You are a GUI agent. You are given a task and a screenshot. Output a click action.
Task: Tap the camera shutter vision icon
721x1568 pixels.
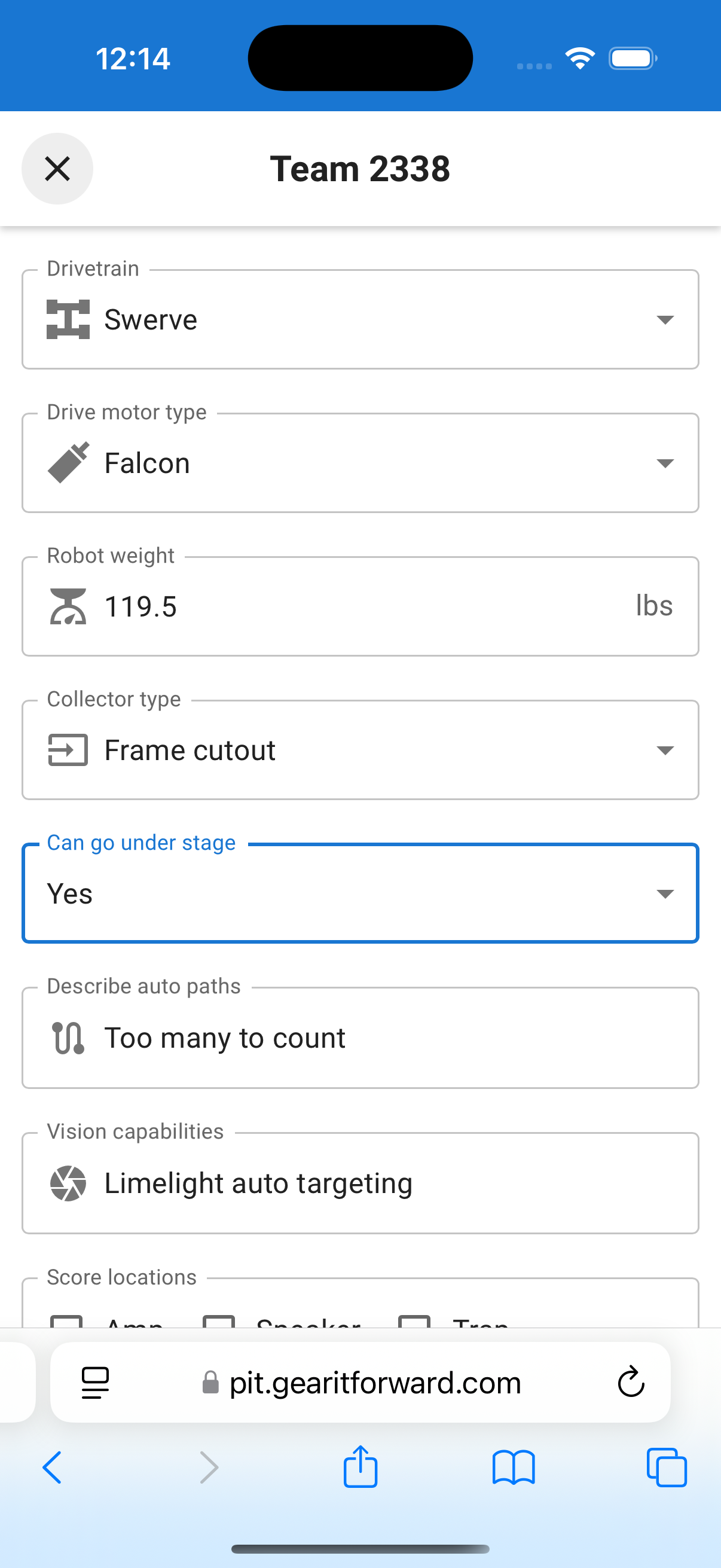[68, 1183]
